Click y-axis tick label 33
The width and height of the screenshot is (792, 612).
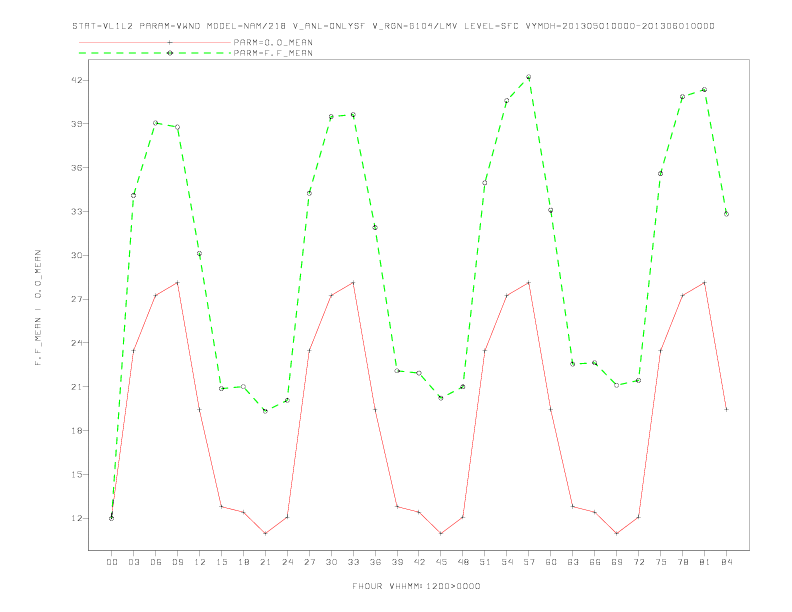point(77,212)
